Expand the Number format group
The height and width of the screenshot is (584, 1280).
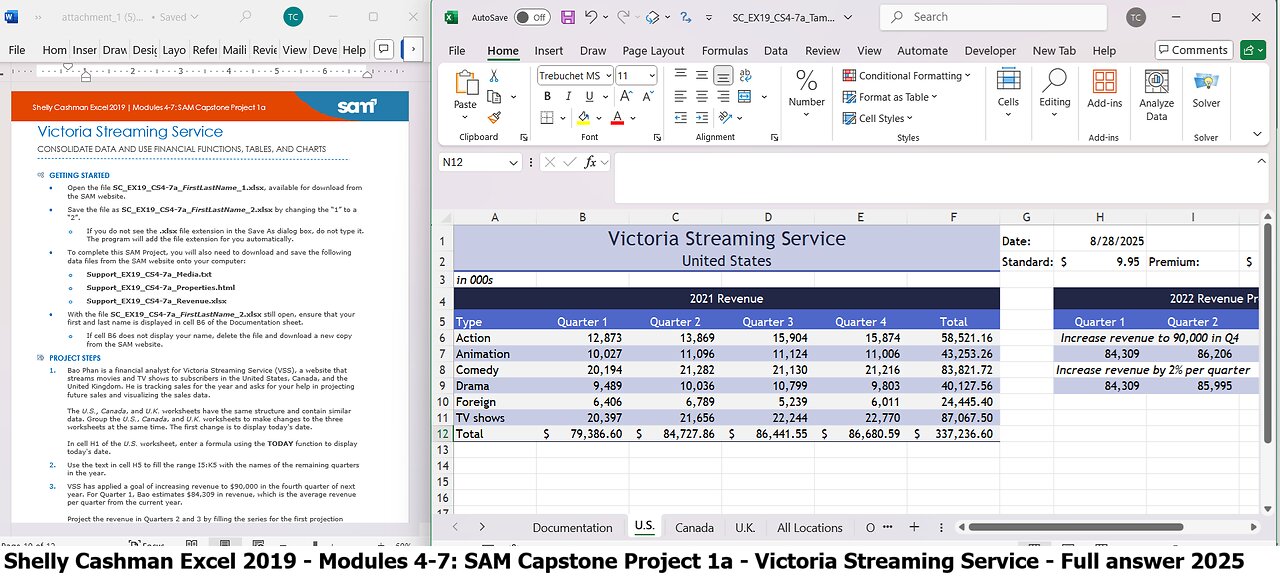[806, 93]
